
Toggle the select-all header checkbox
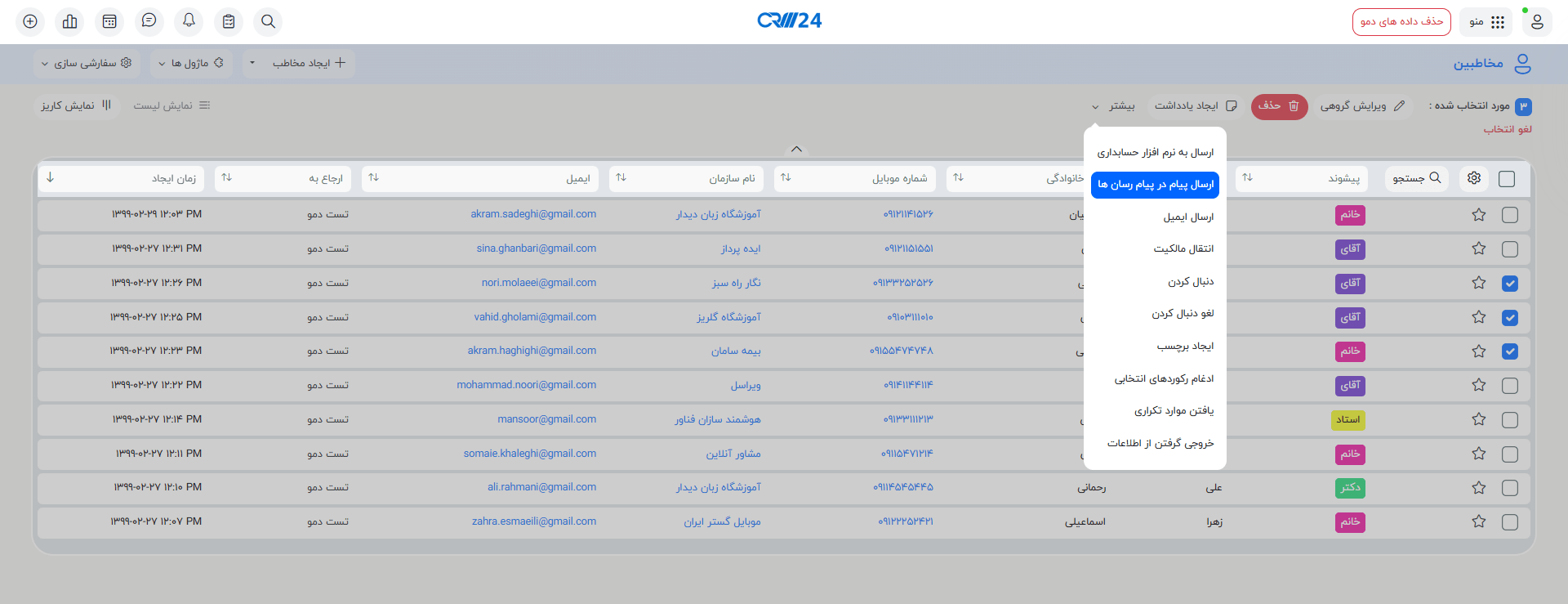[x=1507, y=179]
